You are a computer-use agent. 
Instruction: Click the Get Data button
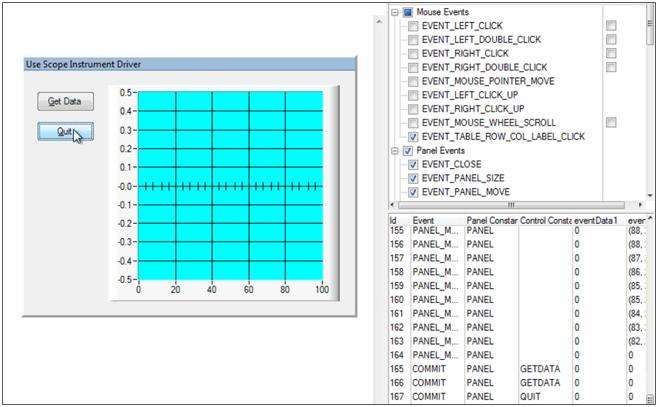65,101
